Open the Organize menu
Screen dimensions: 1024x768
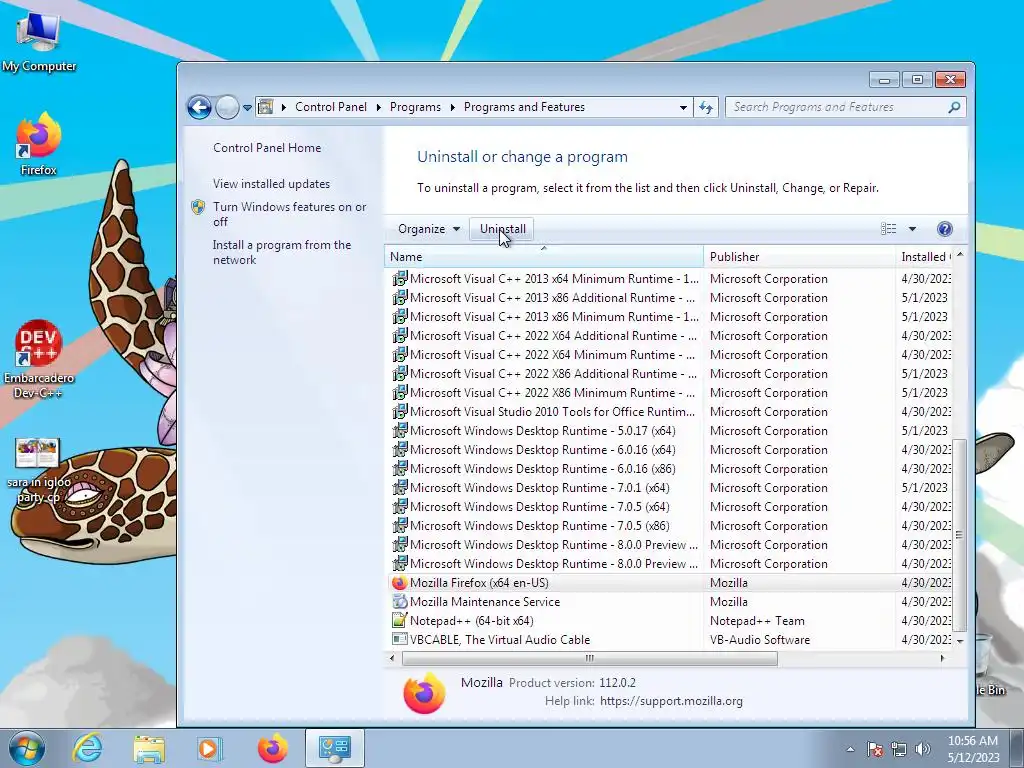point(429,229)
